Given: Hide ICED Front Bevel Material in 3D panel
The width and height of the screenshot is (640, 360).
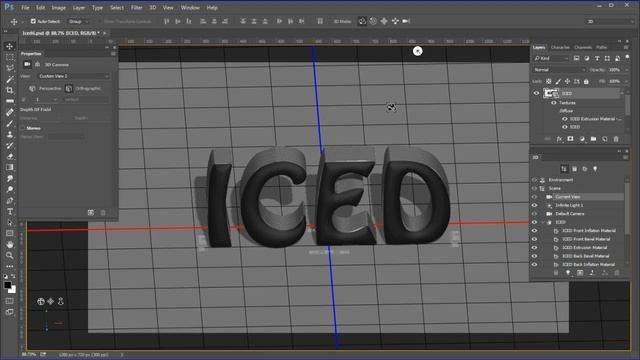Looking at the screenshot, I should [x=534, y=239].
